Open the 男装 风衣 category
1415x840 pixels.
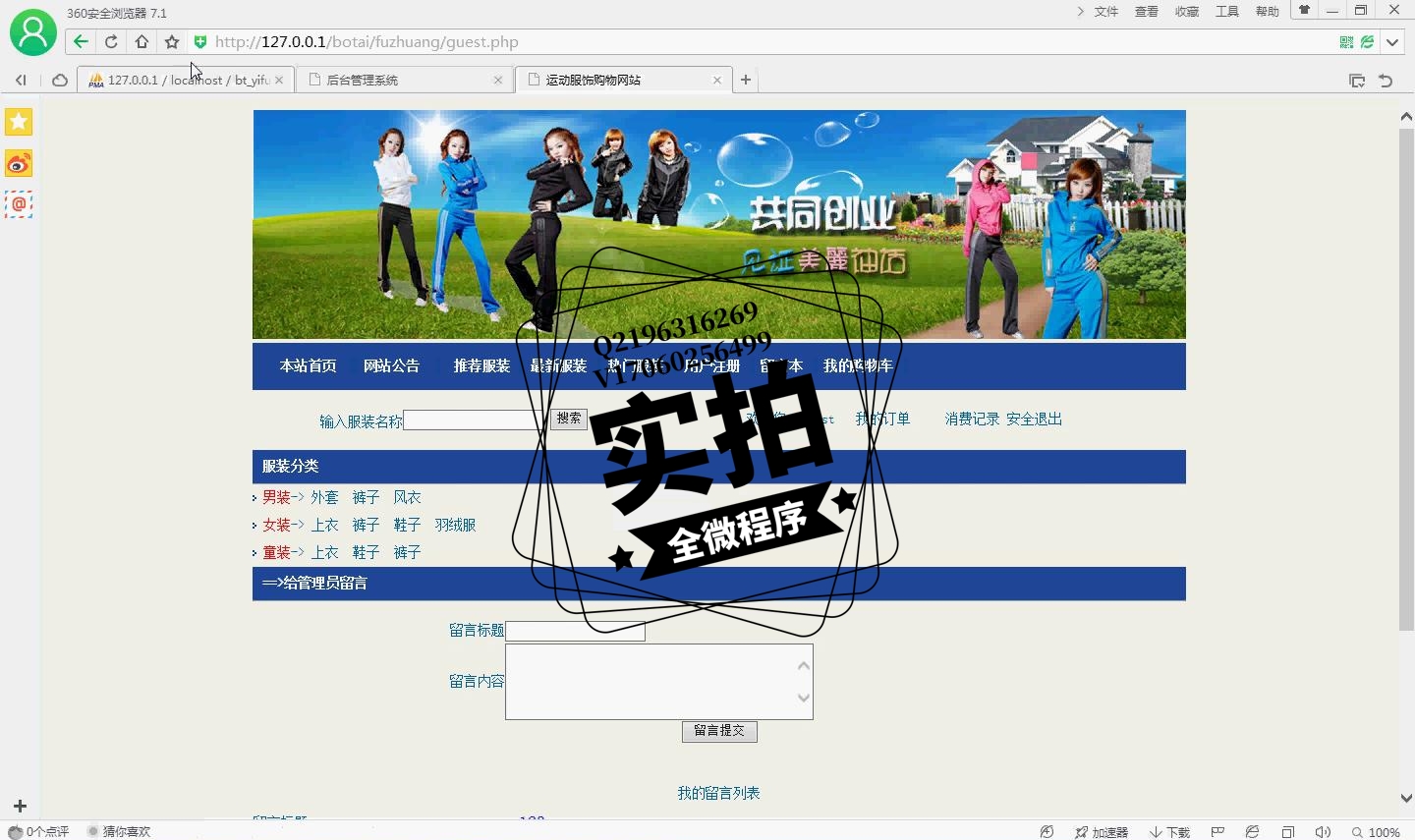click(x=407, y=497)
